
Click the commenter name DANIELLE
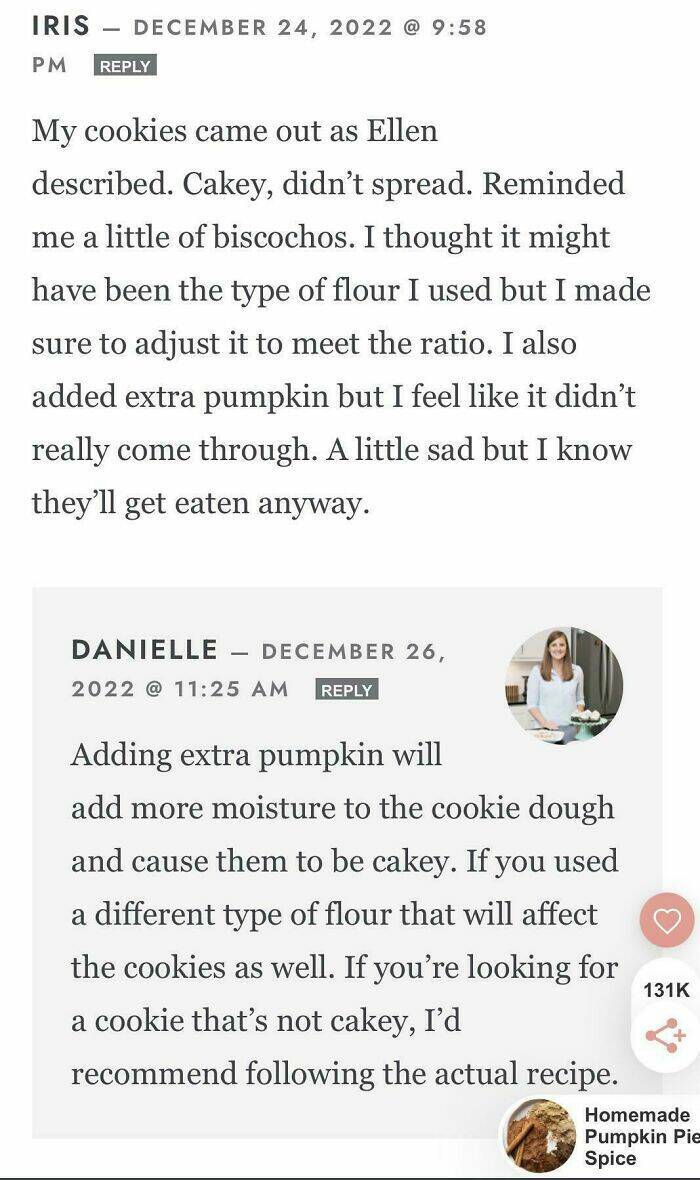pyautogui.click(x=144, y=650)
